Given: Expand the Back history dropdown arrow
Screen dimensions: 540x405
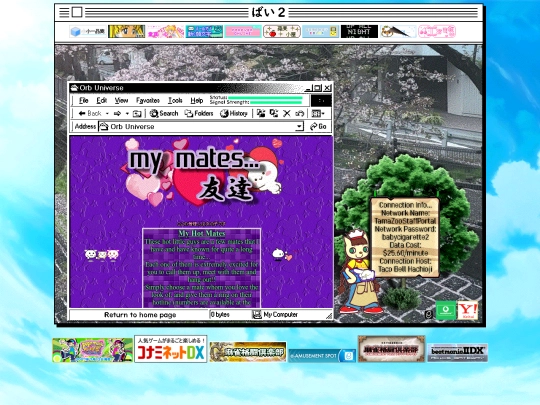Looking at the screenshot, I should click(107, 113).
